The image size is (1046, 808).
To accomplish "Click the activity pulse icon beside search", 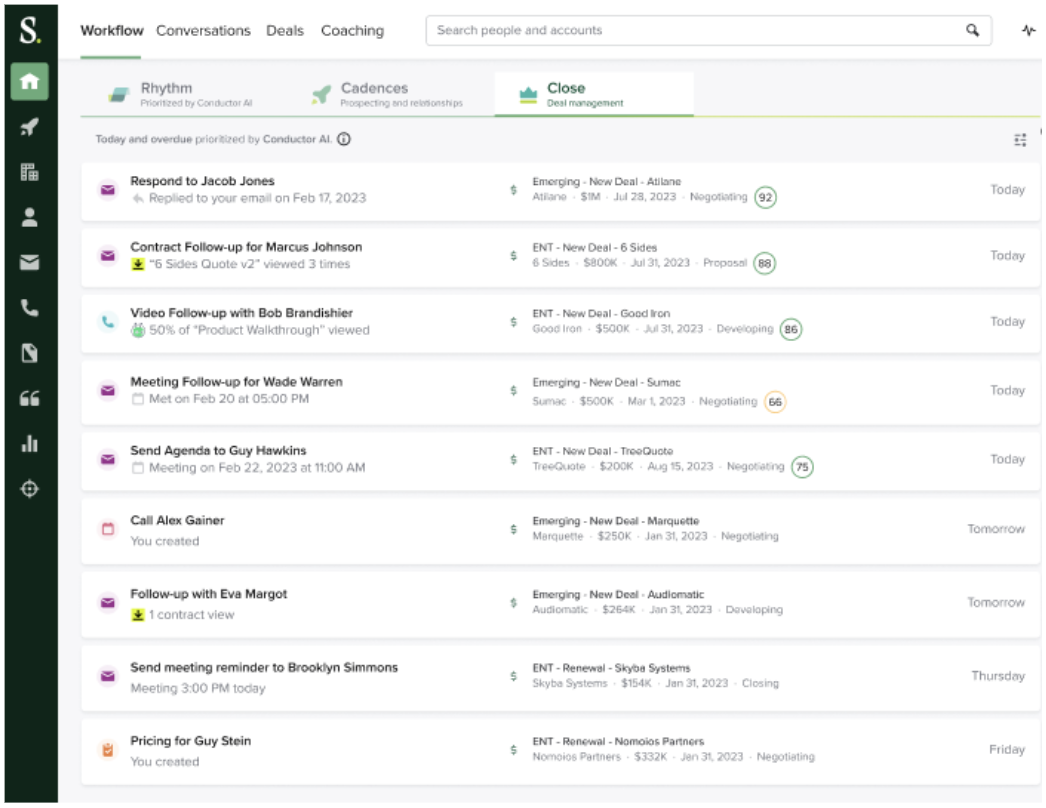I will point(1028,30).
